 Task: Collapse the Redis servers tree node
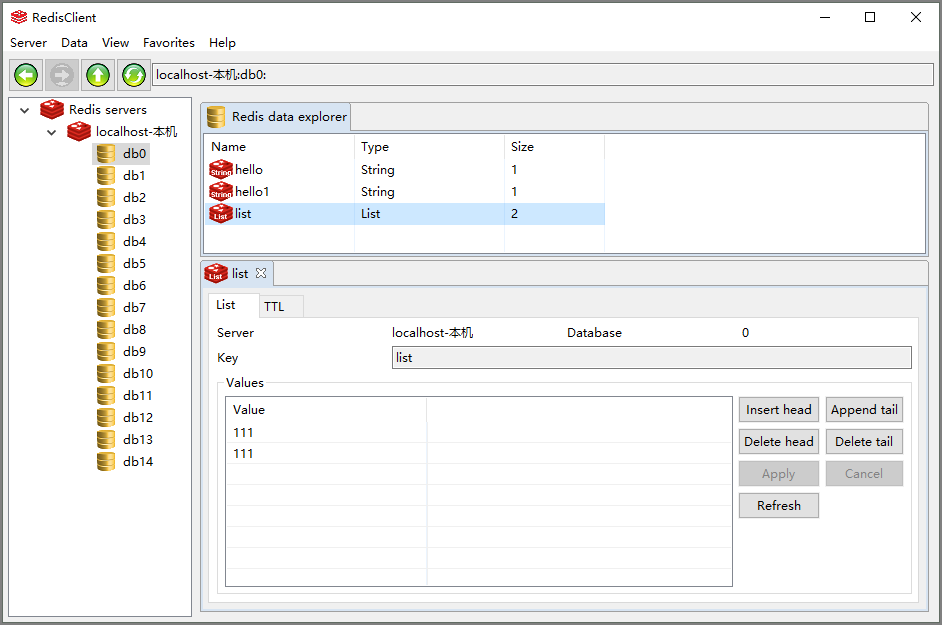pyautogui.click(x=25, y=110)
